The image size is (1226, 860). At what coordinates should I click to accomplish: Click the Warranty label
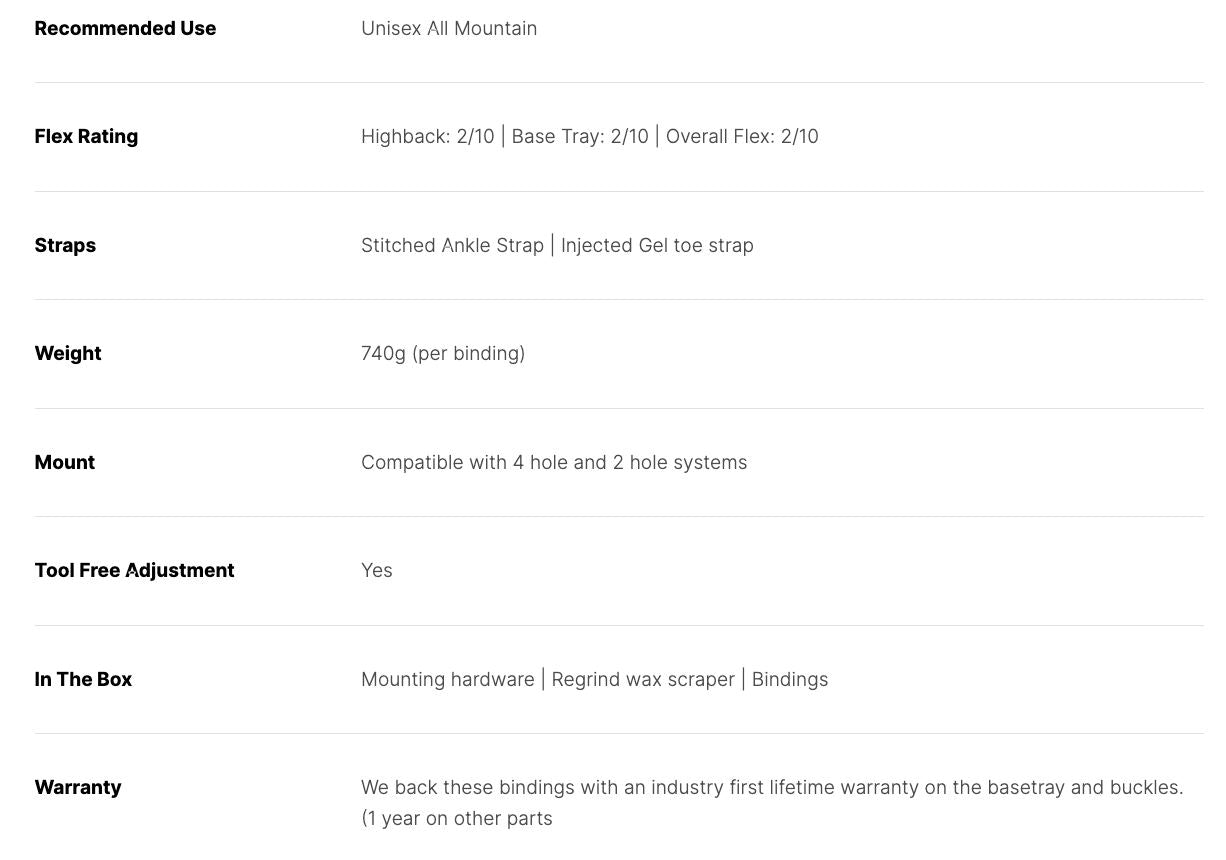pyautogui.click(x=78, y=787)
